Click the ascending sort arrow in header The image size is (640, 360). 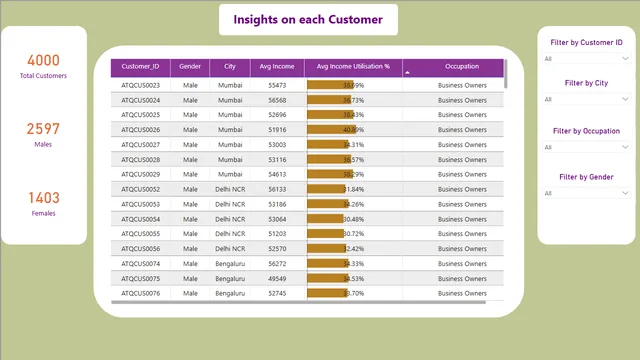407,73
